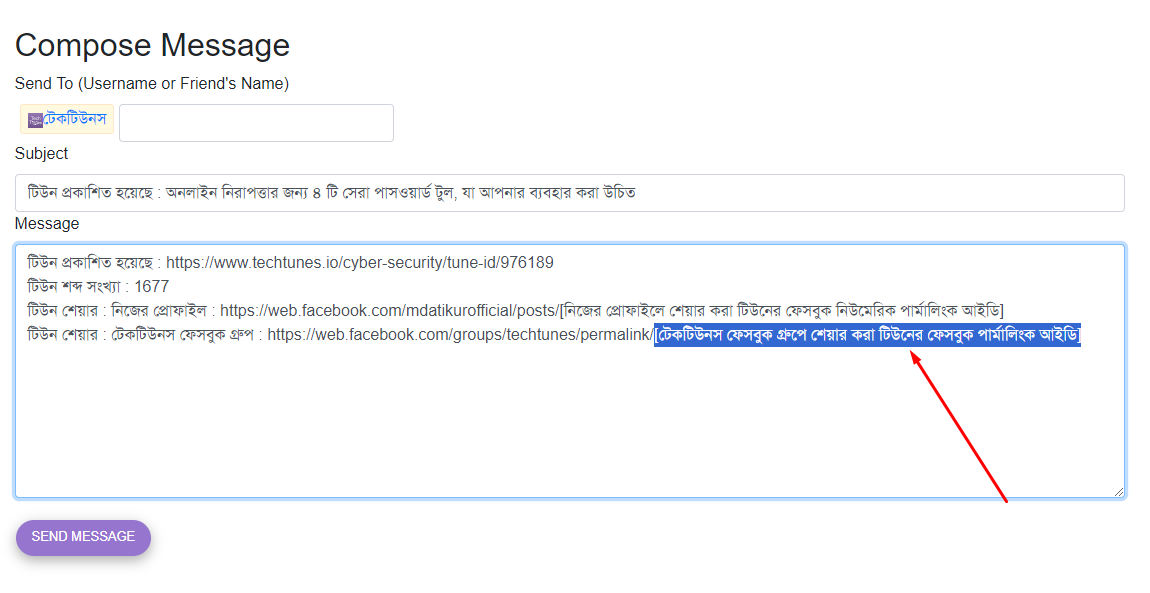Click "টিউন প্রকাশিত হয়েছে" at start of message body
Image resolution: width=1150 pixels, height=593 pixels.
(x=88, y=263)
